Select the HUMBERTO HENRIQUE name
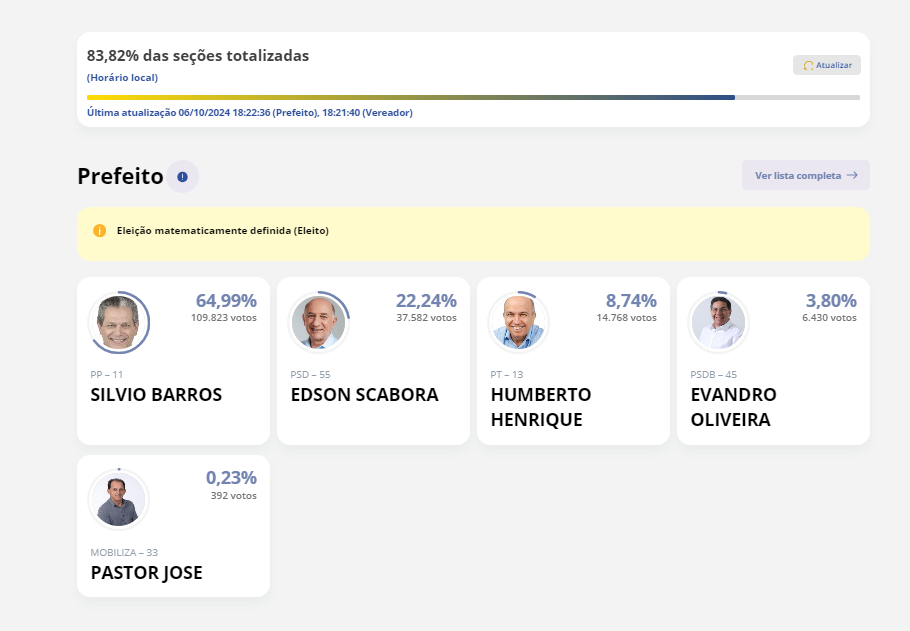This screenshot has width=910, height=631. coord(540,407)
